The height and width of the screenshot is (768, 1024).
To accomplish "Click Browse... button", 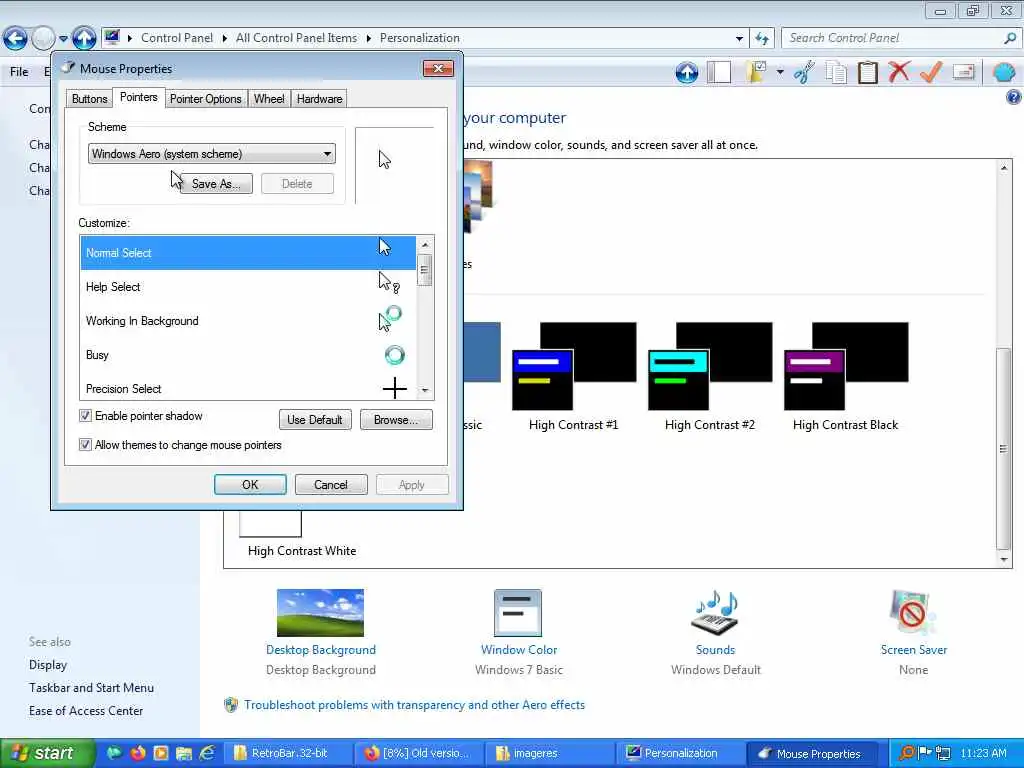I will 396,419.
